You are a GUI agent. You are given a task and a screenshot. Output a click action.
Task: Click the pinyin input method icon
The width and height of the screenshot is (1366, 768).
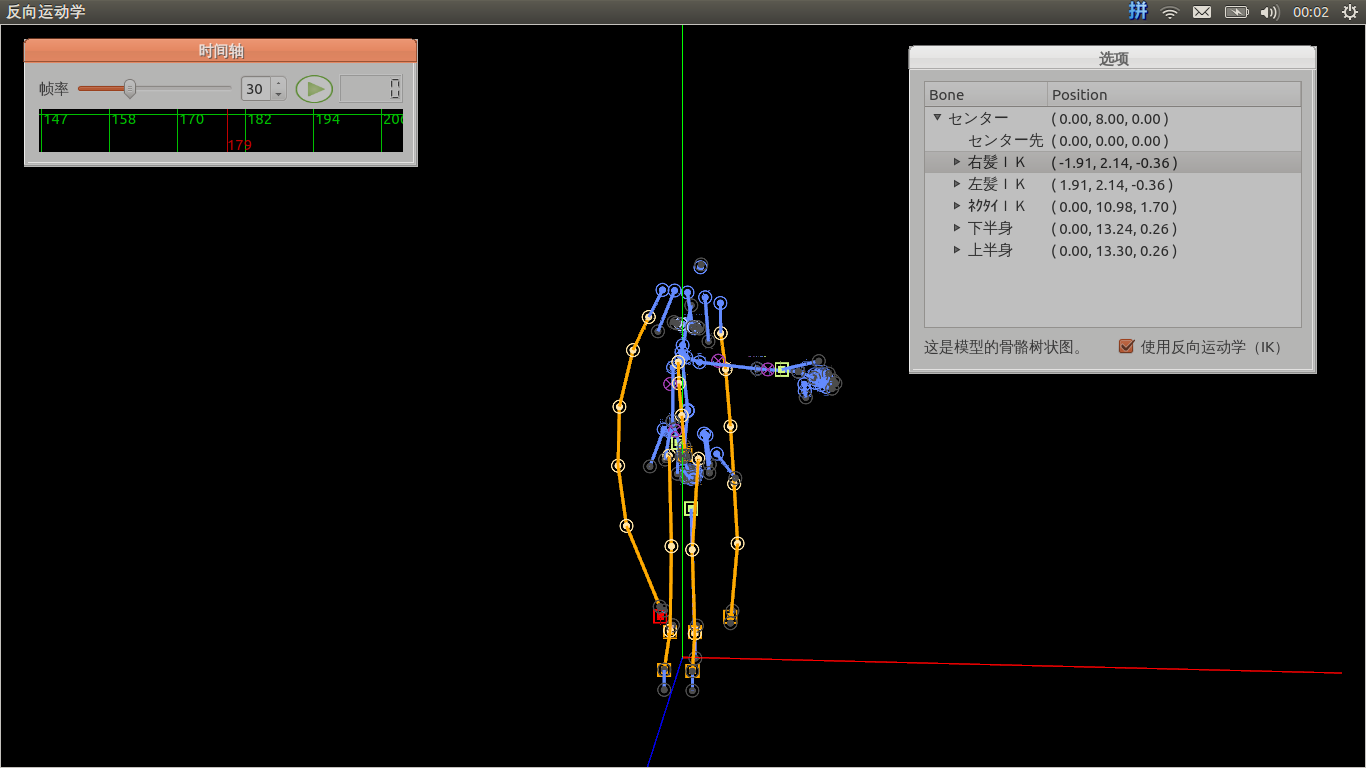(1138, 12)
